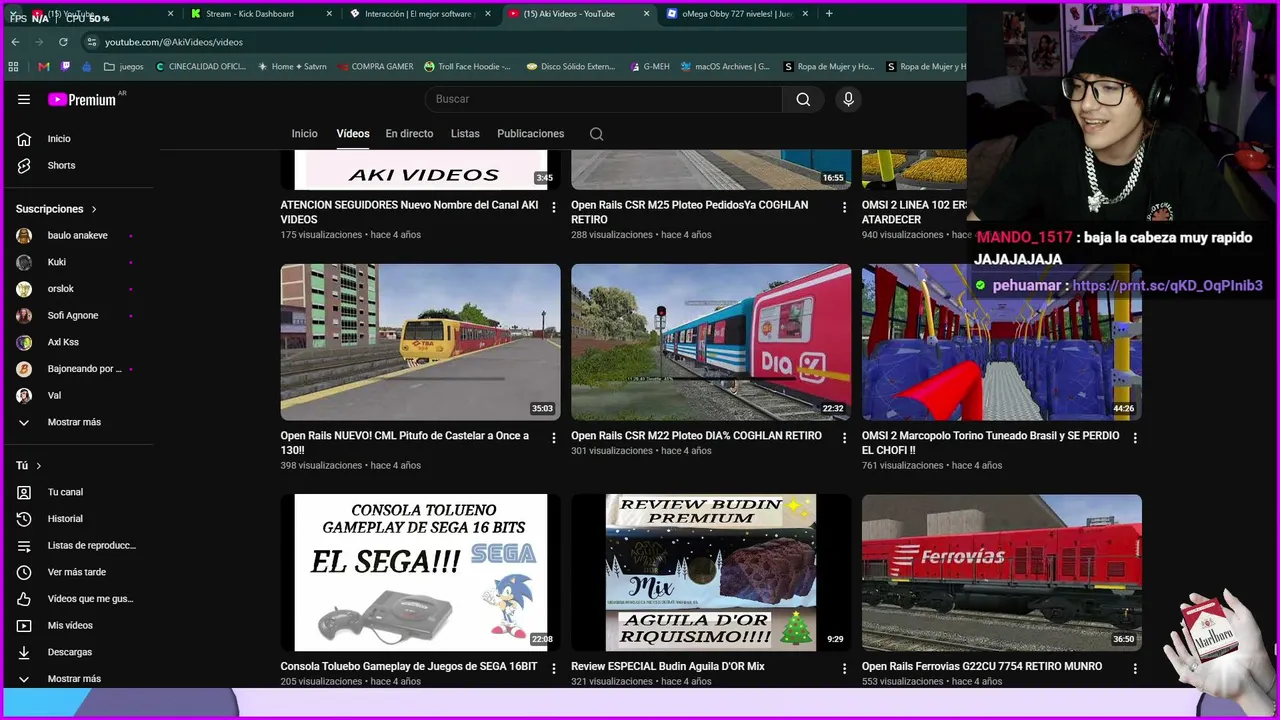The image size is (1280, 720).
Task: Open options menu for Ferrovias G22CU 7754 video
Action: click(1134, 668)
